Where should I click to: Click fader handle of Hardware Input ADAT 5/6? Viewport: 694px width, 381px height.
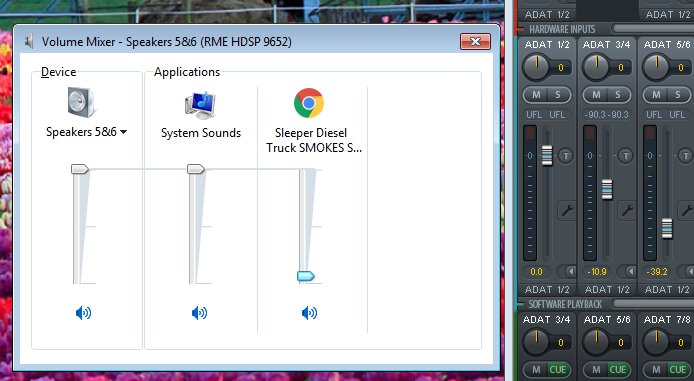[667, 228]
